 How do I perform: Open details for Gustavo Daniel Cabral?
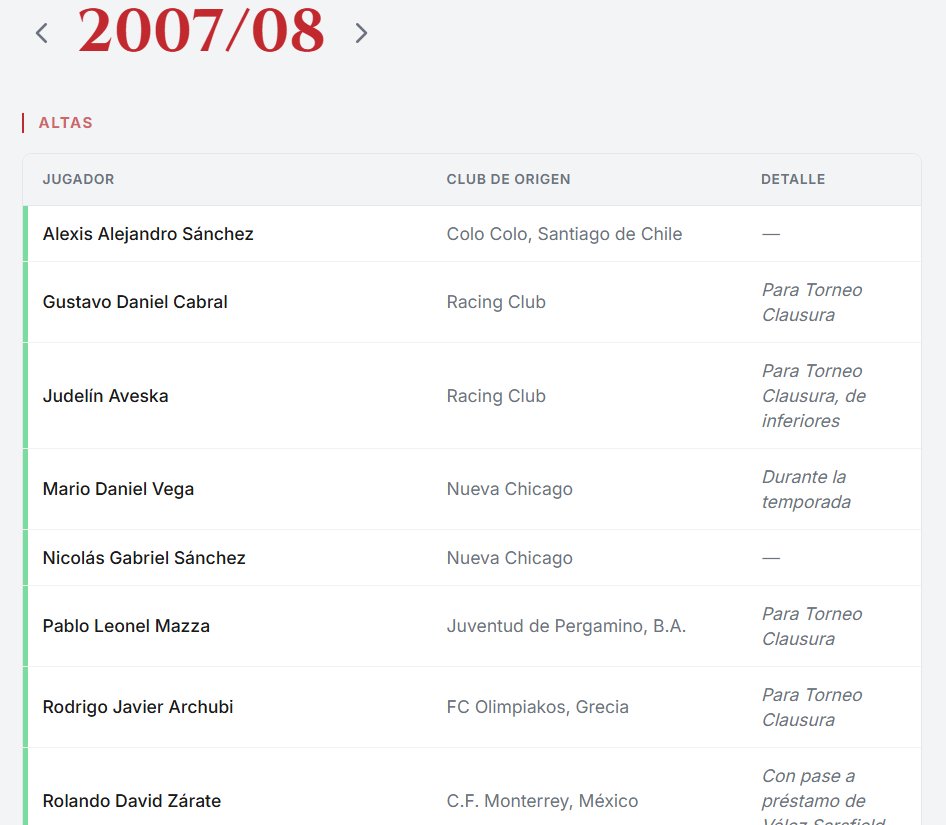pos(135,301)
